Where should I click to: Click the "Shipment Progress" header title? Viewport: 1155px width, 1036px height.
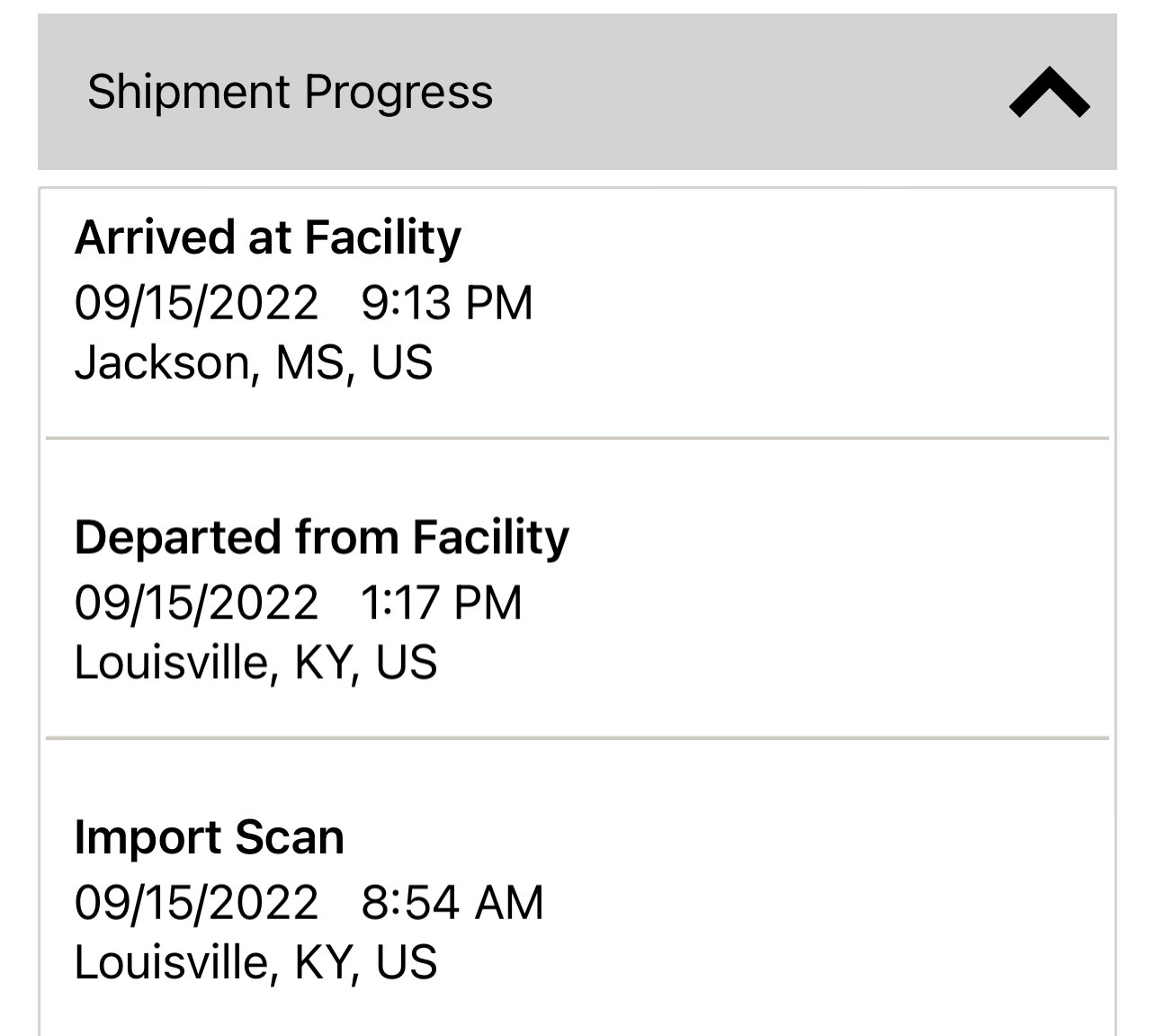pyautogui.click(x=290, y=92)
